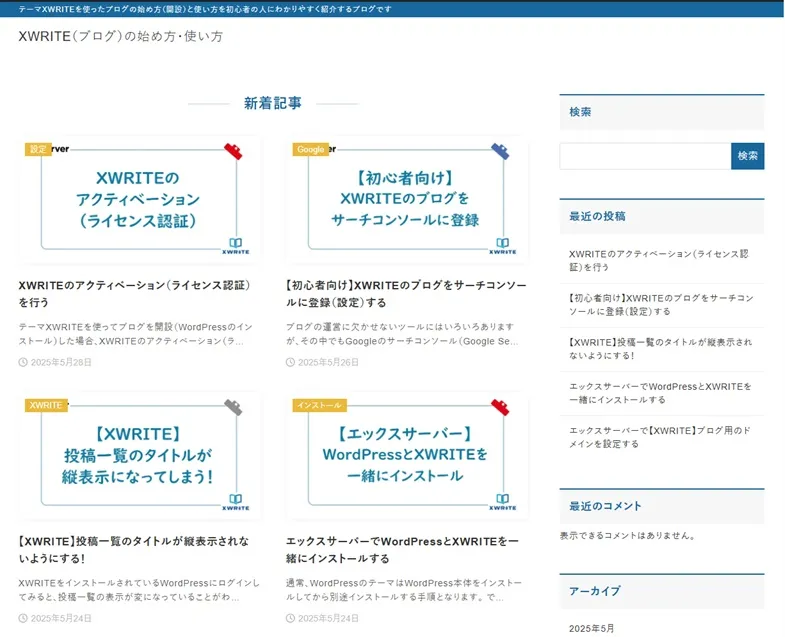Click the 最近の投稿 widget heading
This screenshot has width=785, height=637.
(597, 216)
